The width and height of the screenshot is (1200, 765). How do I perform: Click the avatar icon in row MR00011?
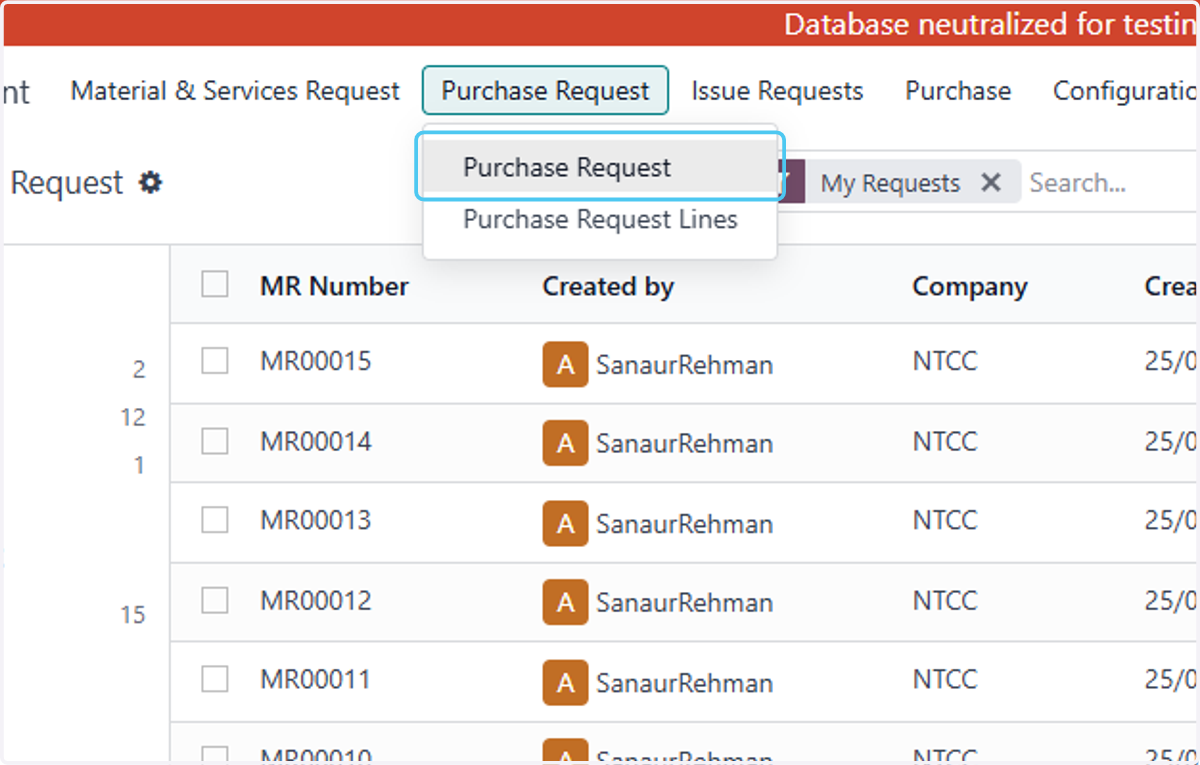[565, 682]
